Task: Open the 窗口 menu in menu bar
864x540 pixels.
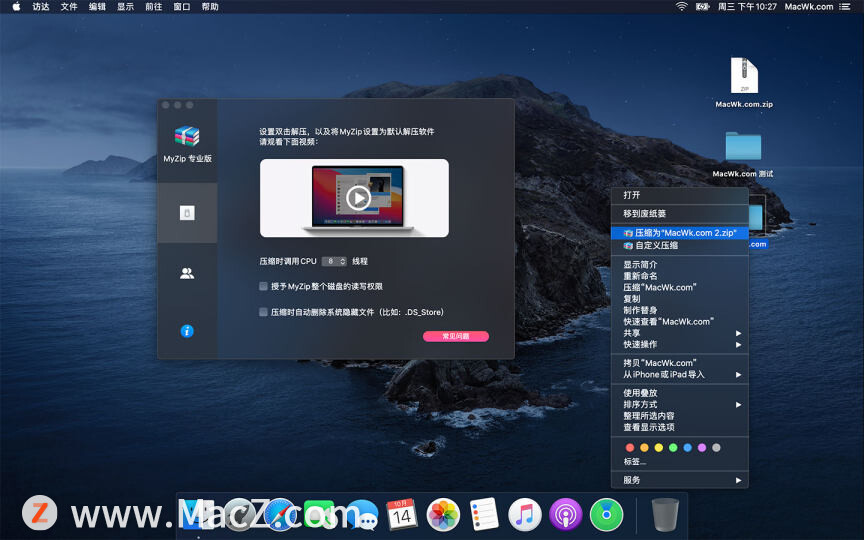Action: tap(181, 7)
